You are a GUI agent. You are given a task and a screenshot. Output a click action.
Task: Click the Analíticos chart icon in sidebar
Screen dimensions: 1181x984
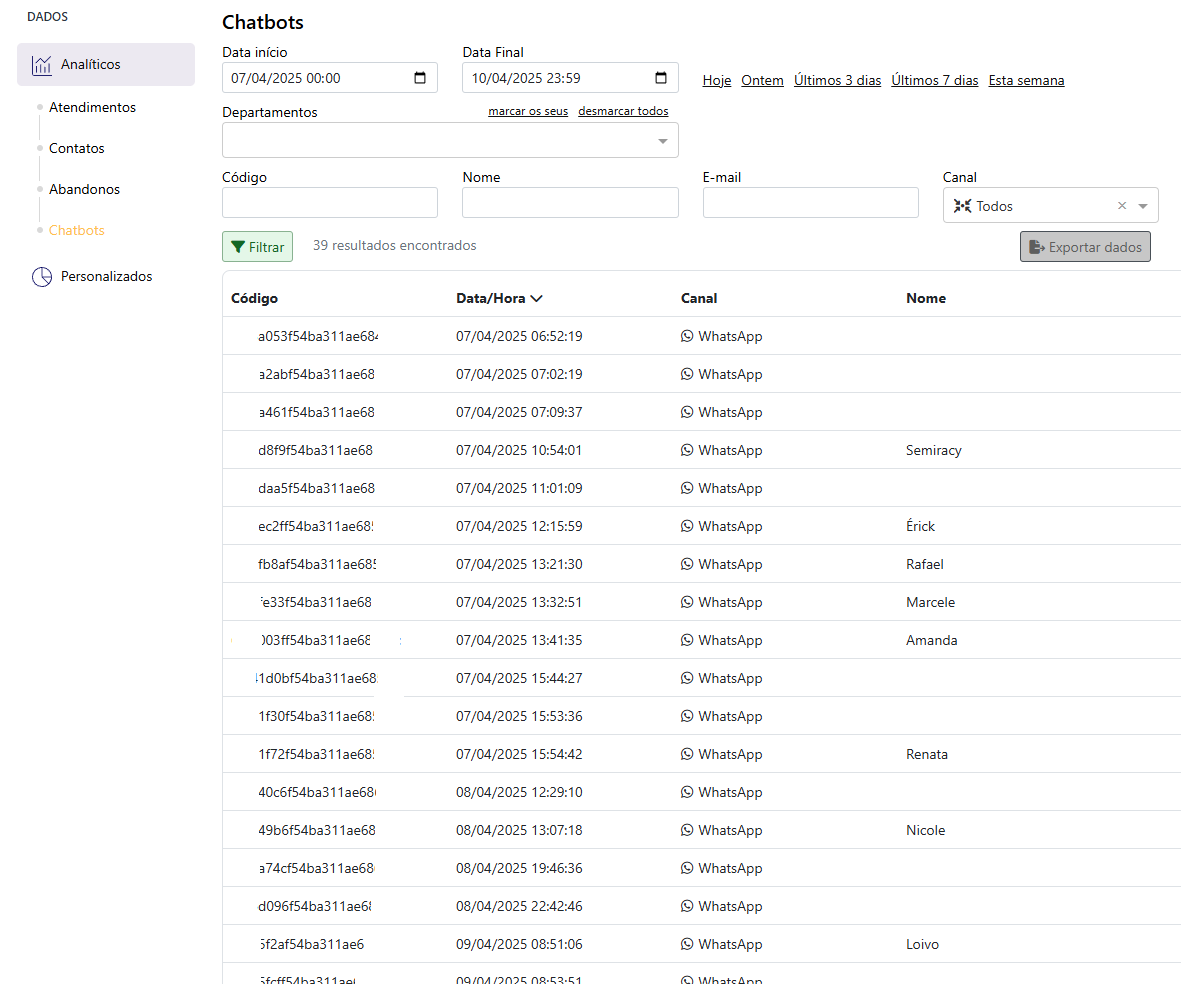[41, 65]
